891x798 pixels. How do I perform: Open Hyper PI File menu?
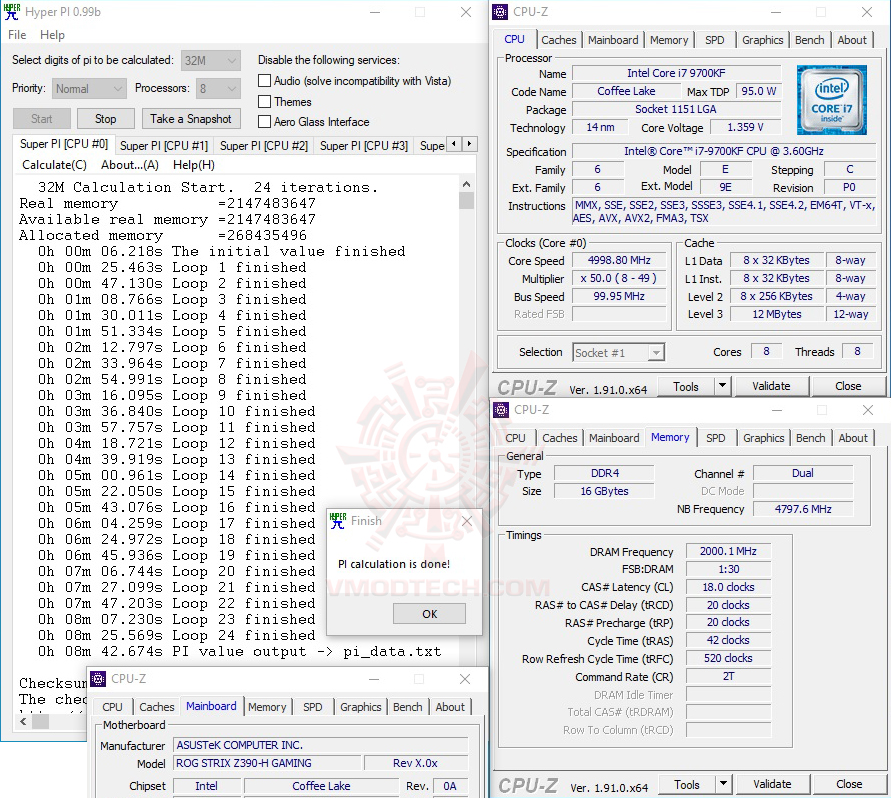(17, 35)
